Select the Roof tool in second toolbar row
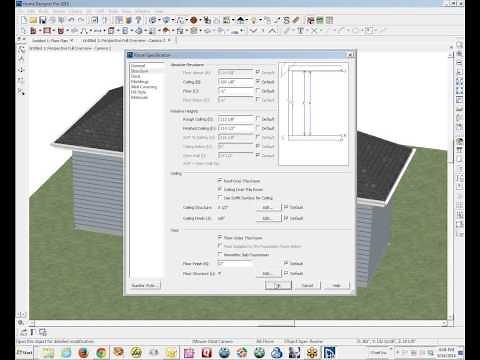 click(x=166, y=31)
